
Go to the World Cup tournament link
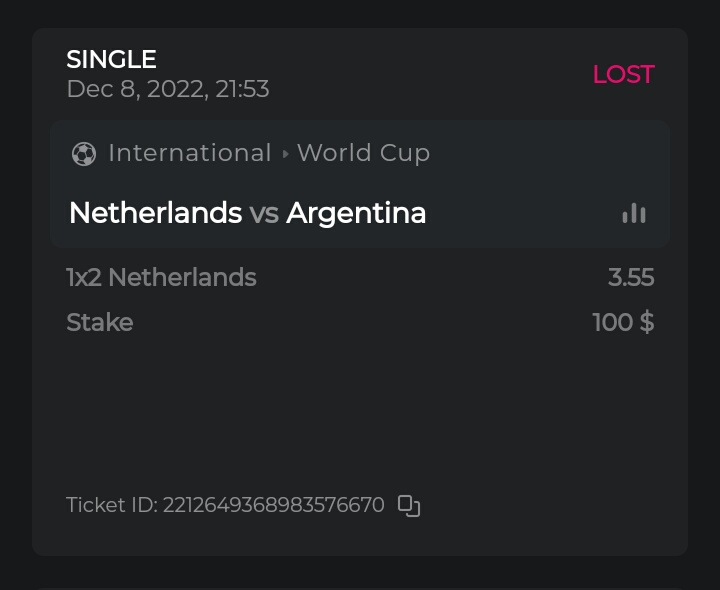point(363,153)
